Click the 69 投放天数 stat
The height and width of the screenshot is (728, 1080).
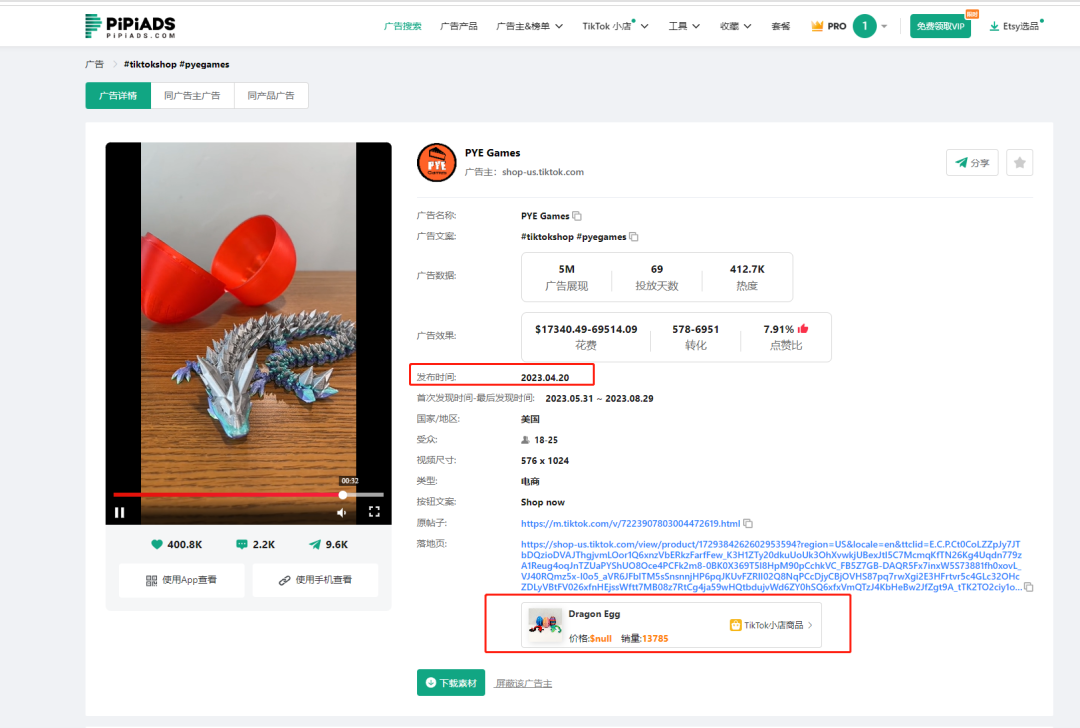[656, 277]
